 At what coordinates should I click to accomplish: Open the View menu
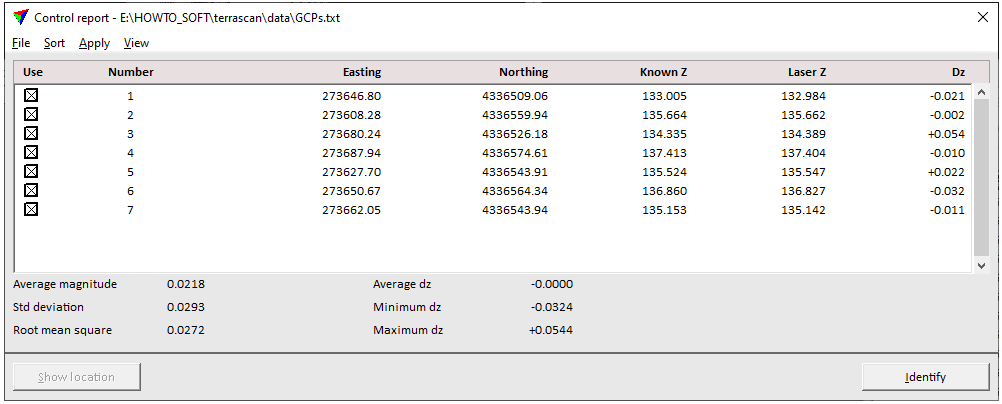[x=136, y=43]
